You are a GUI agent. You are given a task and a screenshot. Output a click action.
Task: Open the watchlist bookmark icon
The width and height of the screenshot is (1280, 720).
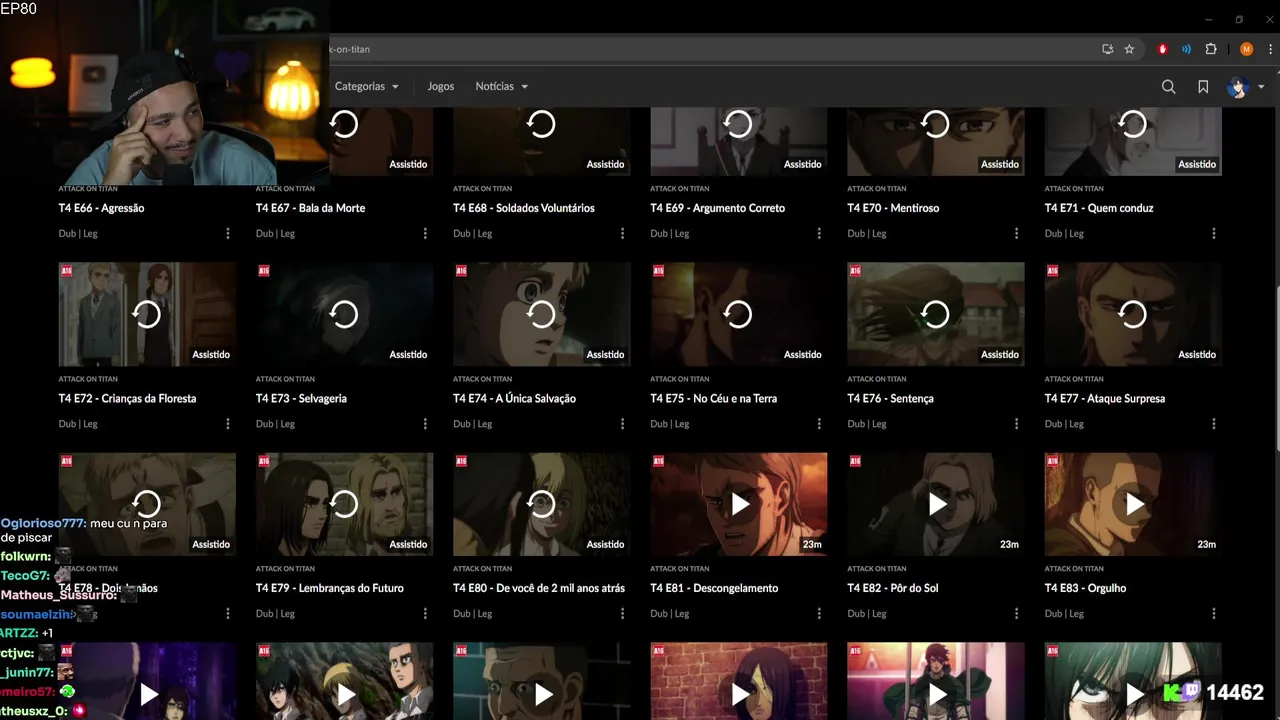coord(1203,87)
